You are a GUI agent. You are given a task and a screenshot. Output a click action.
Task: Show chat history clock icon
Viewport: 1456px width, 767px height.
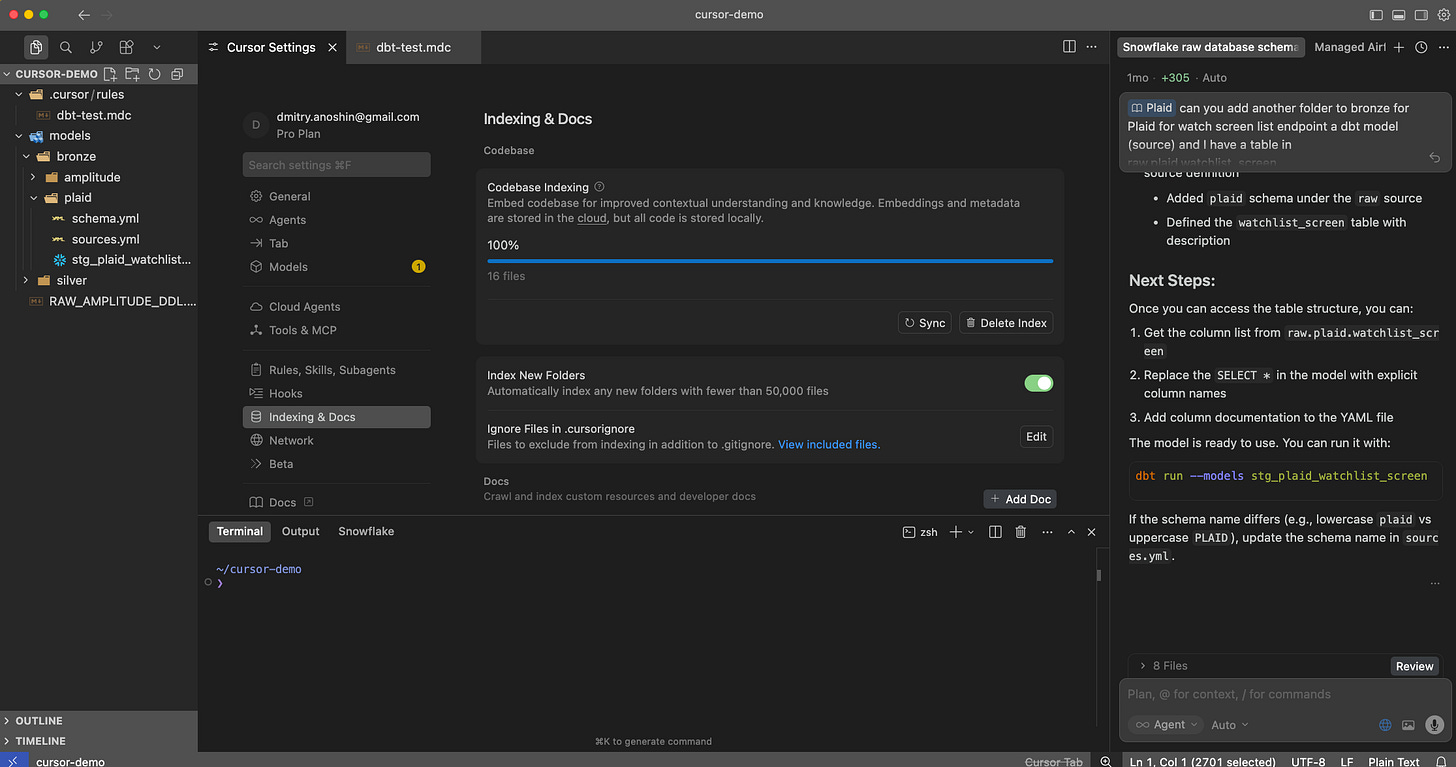[x=1421, y=47]
